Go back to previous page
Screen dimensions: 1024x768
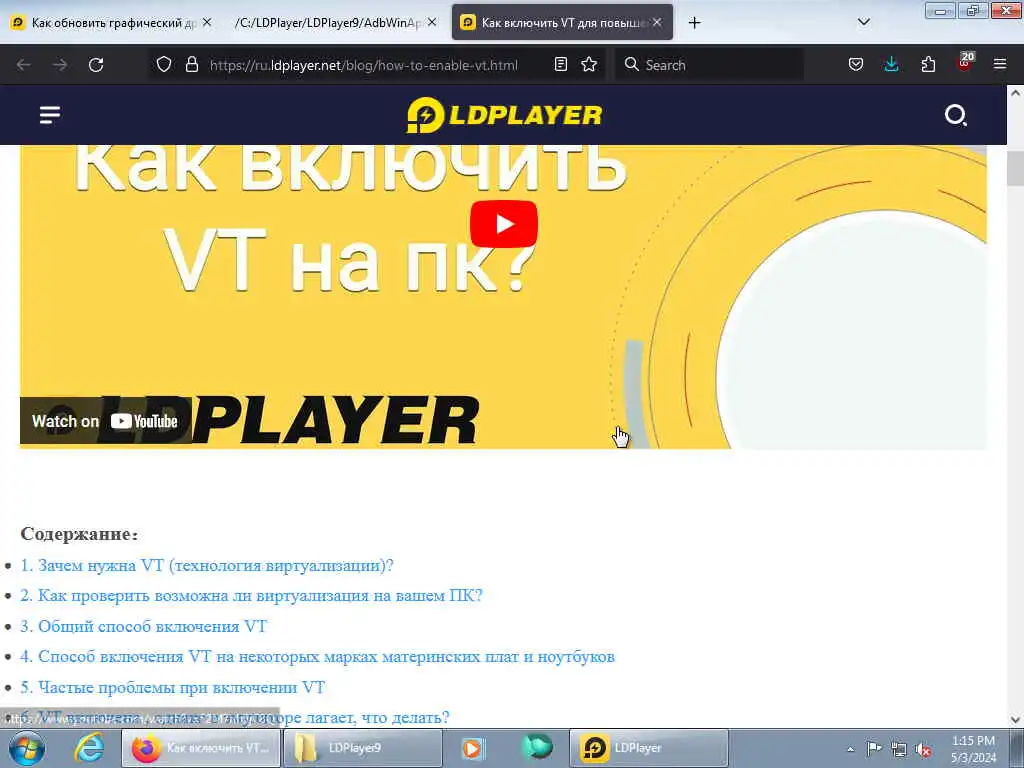tap(24, 65)
